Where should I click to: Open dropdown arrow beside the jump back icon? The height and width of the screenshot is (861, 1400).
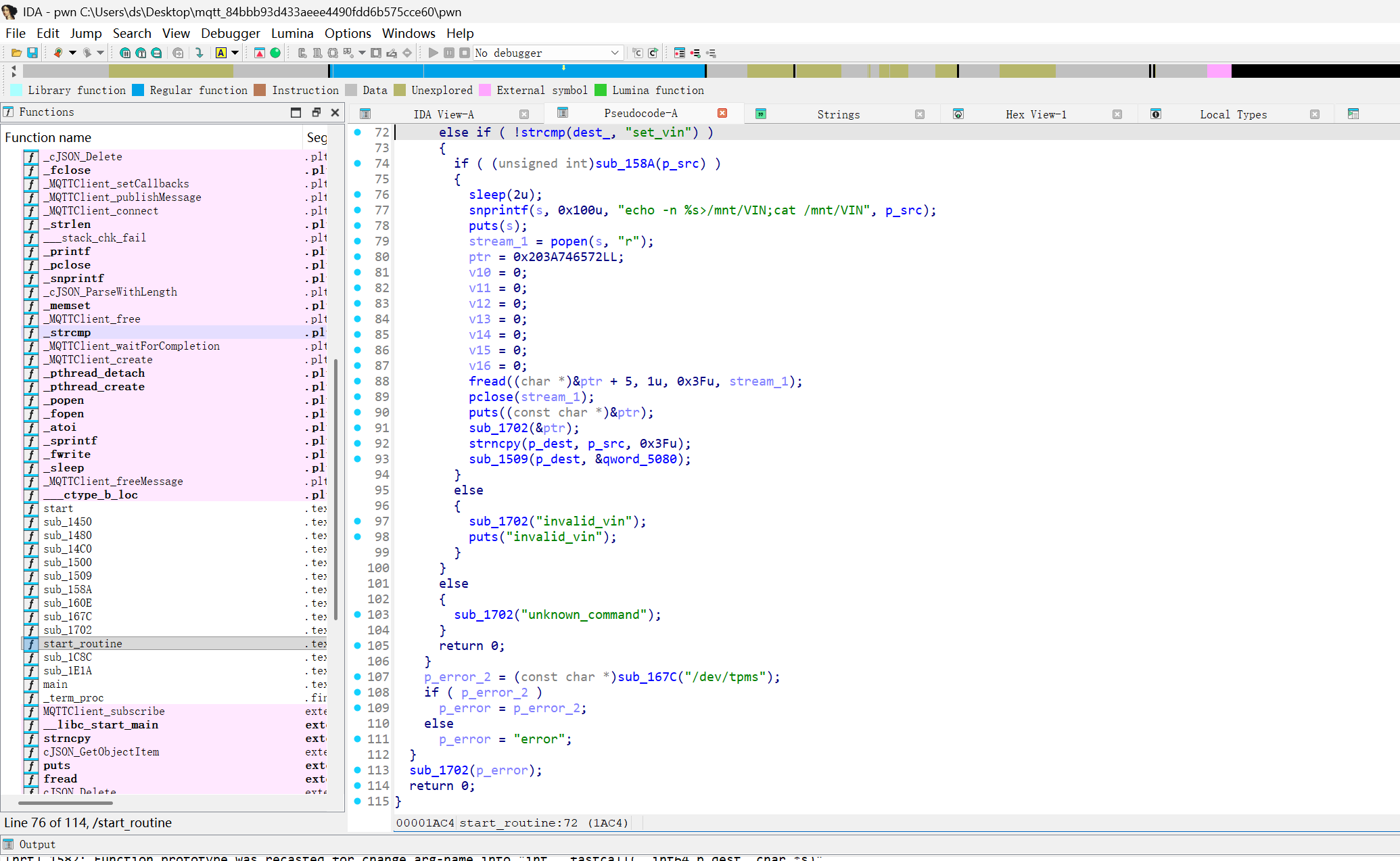pyautogui.click(x=72, y=53)
